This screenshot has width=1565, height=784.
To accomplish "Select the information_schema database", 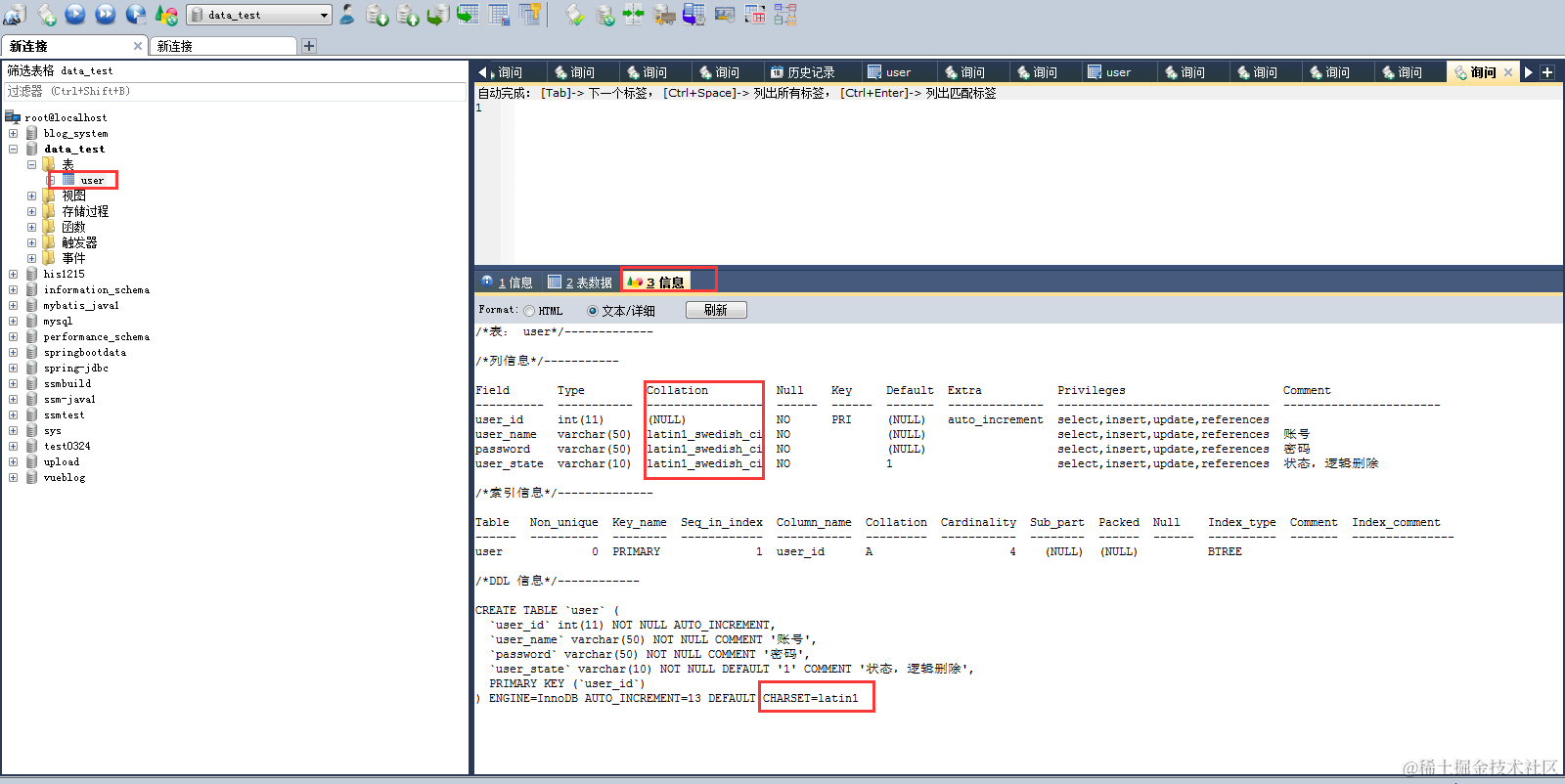I will click(x=96, y=289).
